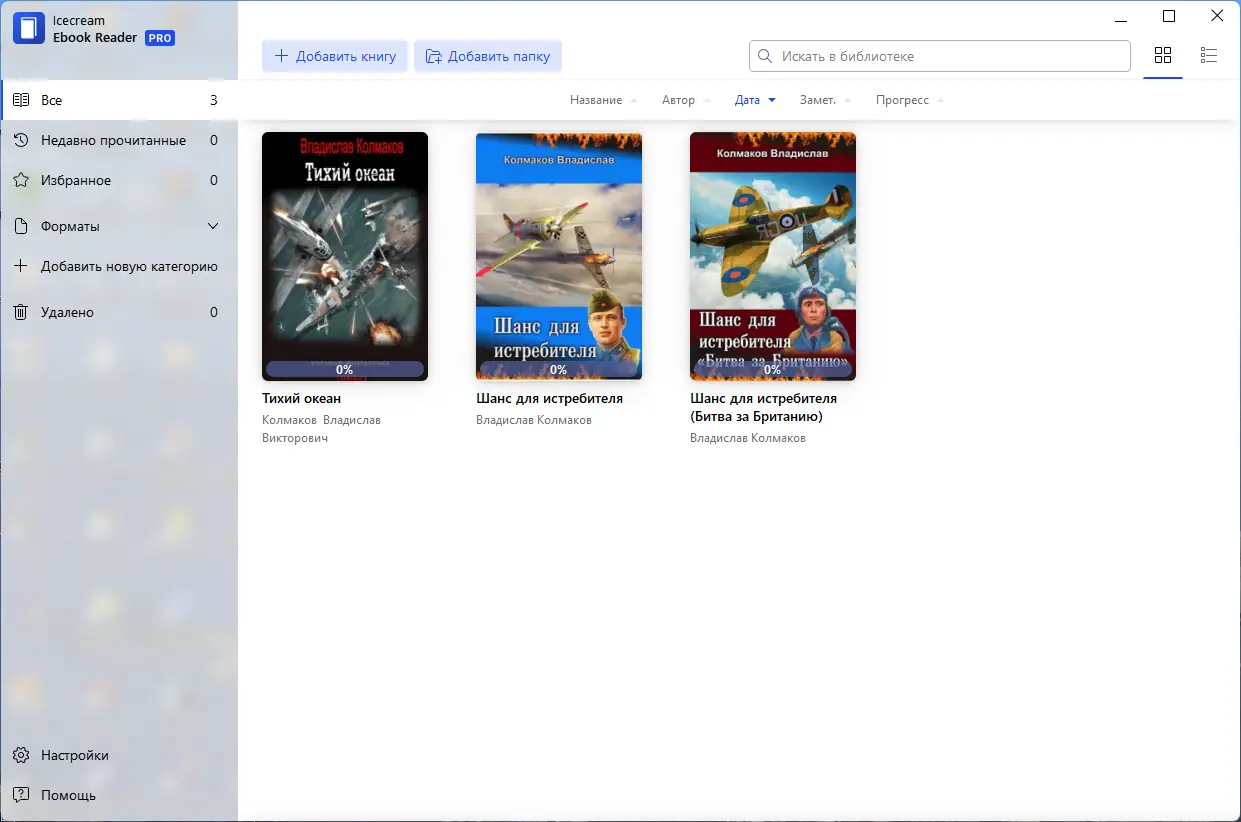Click the title 'Шанс для истребителя (Битва за Британию)'
1241x822 pixels.
[763, 407]
